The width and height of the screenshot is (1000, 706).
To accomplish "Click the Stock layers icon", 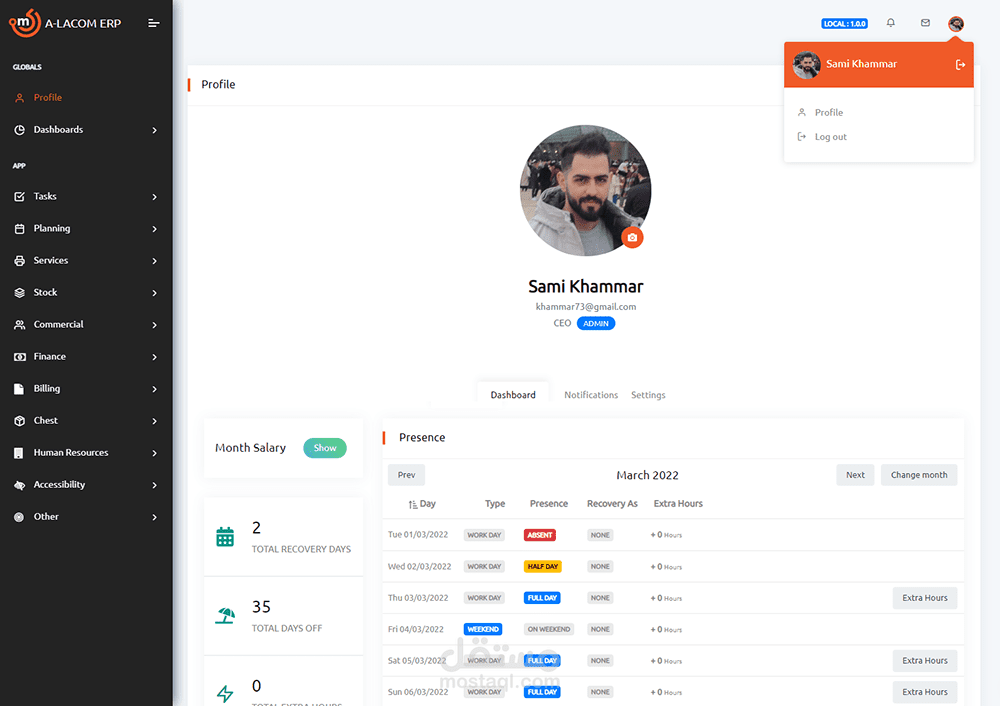I will 20,292.
